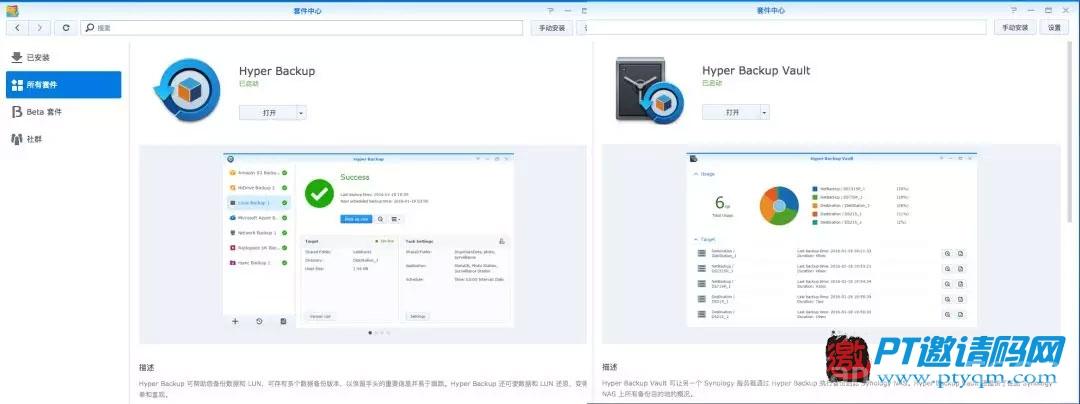Click the Hyper Backup preview screenshot
Screen dimensions: 1080x404
coord(368,240)
